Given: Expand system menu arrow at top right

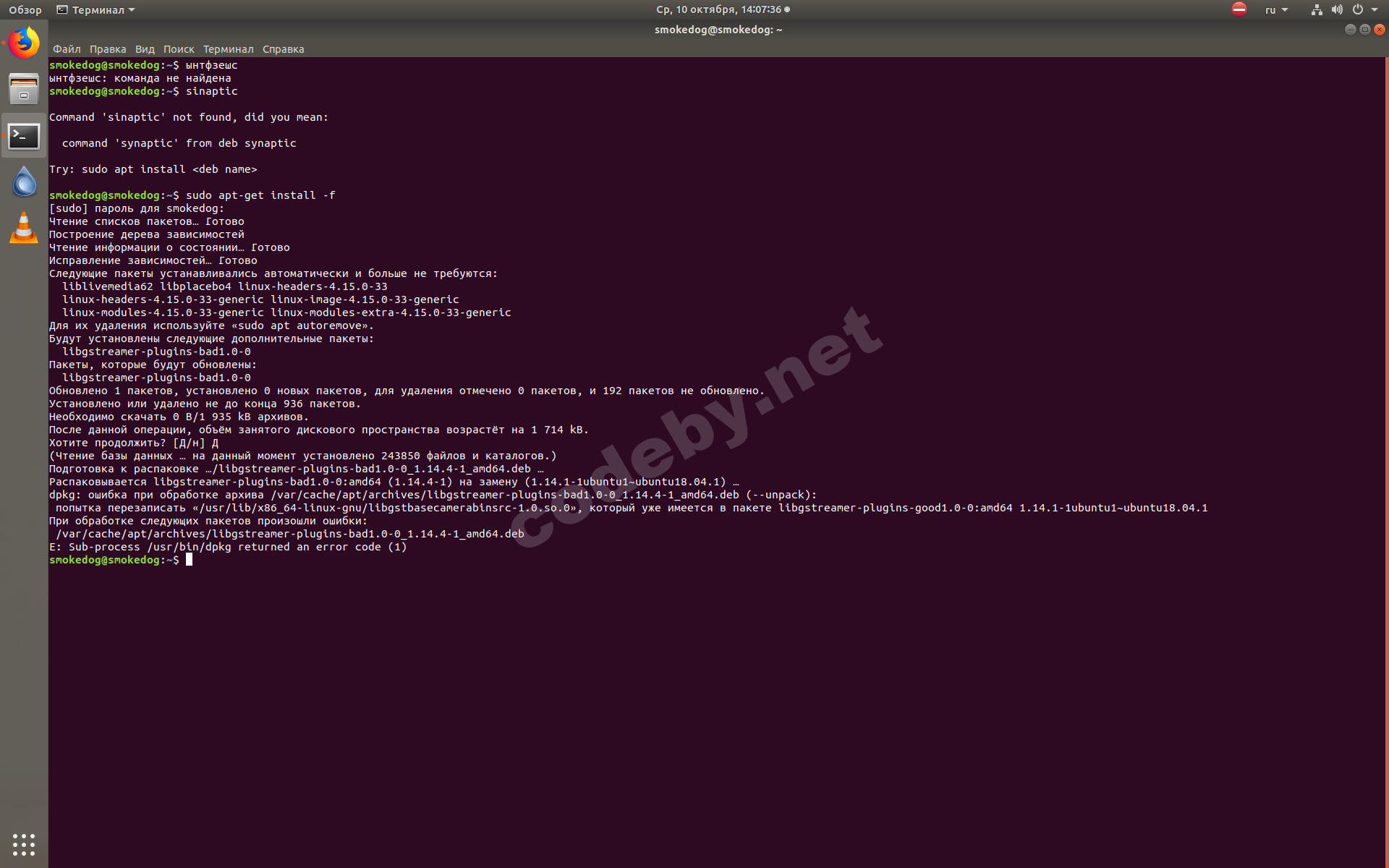Looking at the screenshot, I should coord(1375,9).
